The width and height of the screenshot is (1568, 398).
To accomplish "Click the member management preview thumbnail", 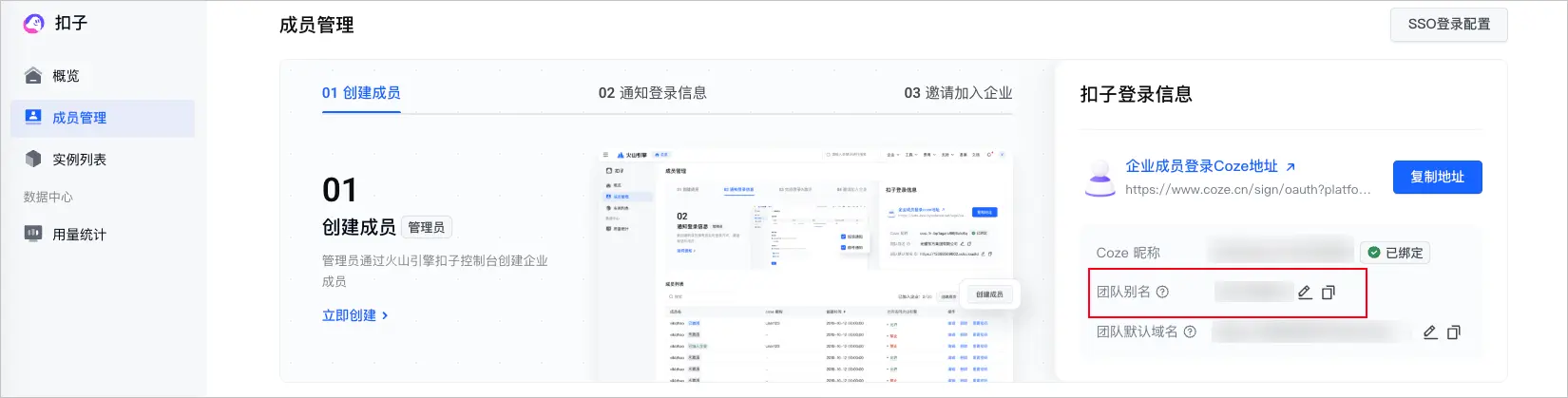I will [x=807, y=265].
